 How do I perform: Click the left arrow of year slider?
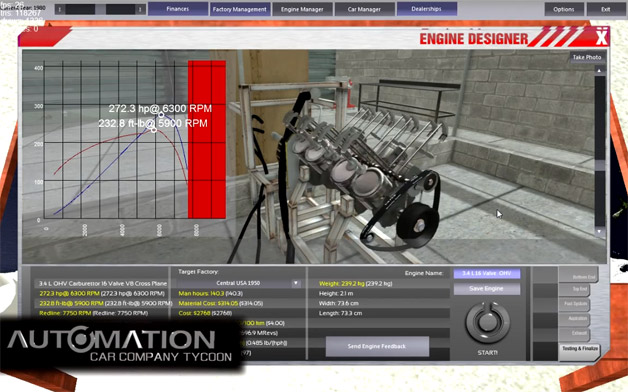point(60,9)
